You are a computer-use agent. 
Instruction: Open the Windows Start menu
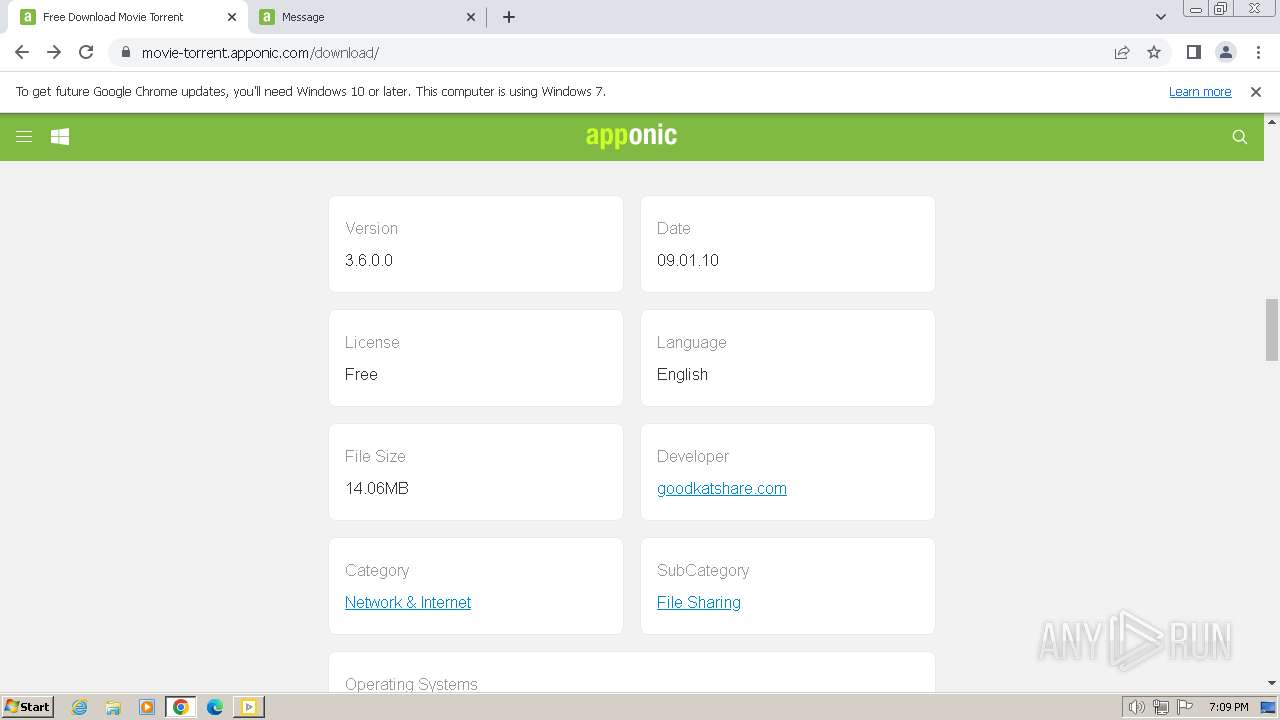click(x=27, y=707)
